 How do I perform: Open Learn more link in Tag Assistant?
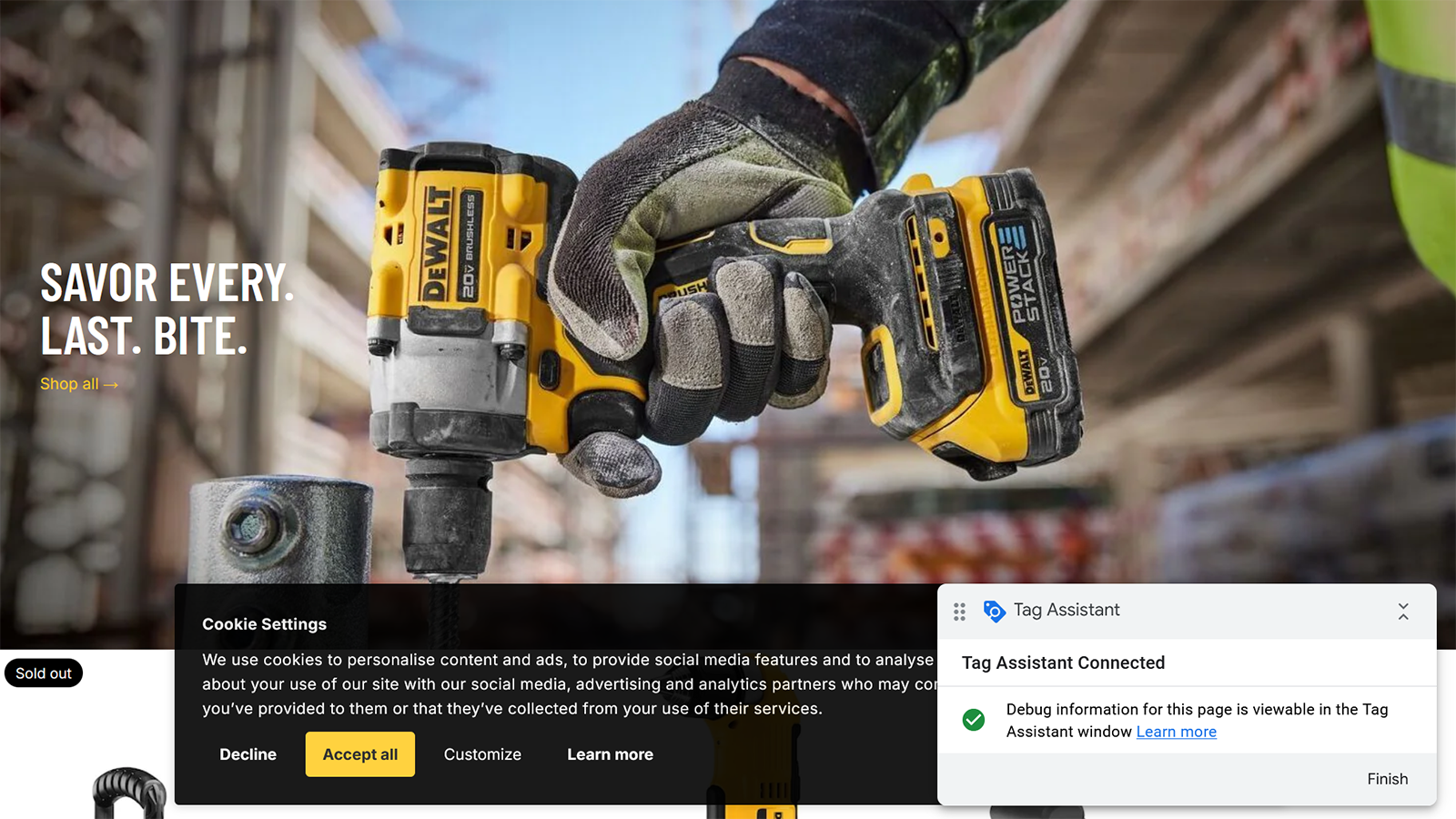click(1176, 732)
